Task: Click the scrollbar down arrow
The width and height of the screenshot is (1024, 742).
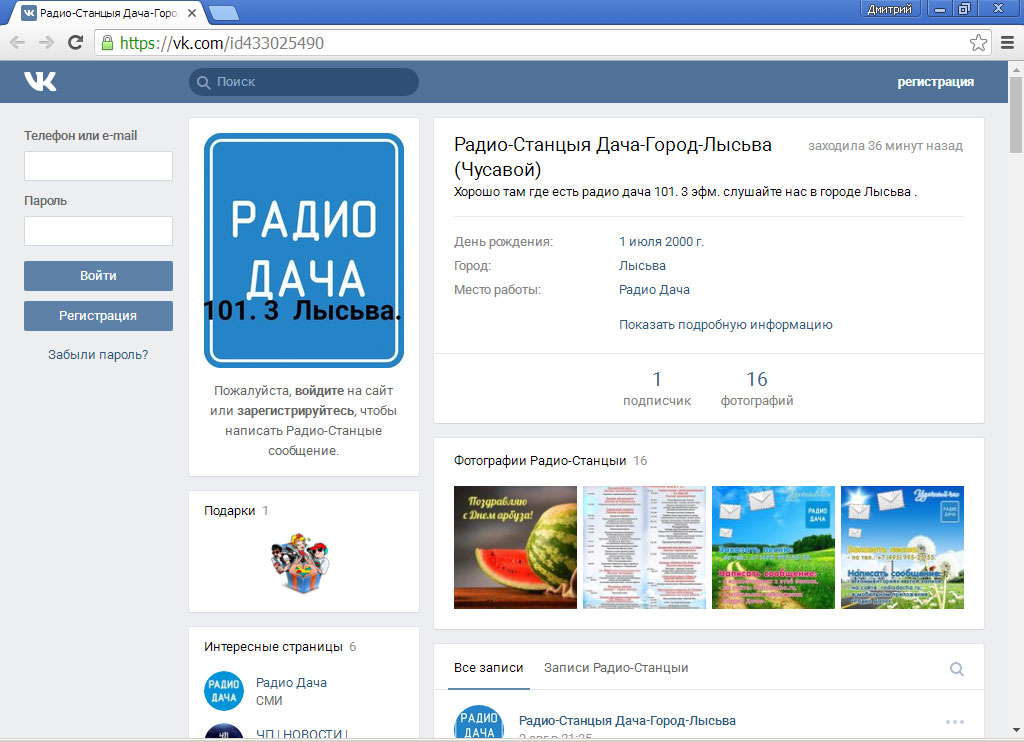Action: (1016, 730)
